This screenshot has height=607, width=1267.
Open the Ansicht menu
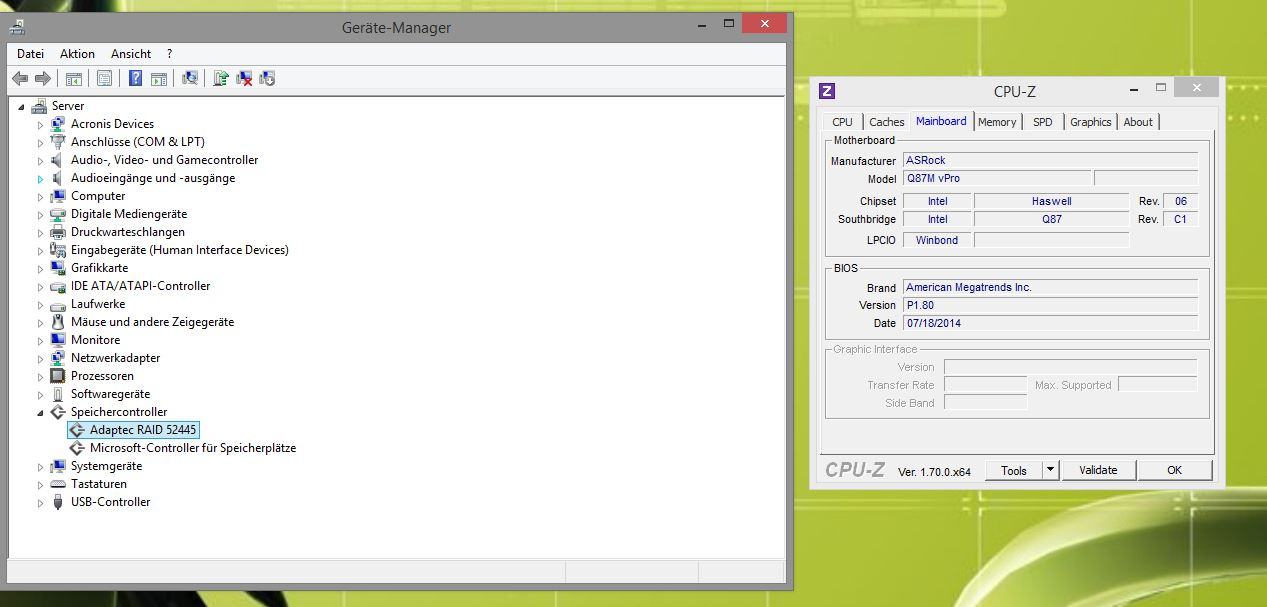point(131,54)
